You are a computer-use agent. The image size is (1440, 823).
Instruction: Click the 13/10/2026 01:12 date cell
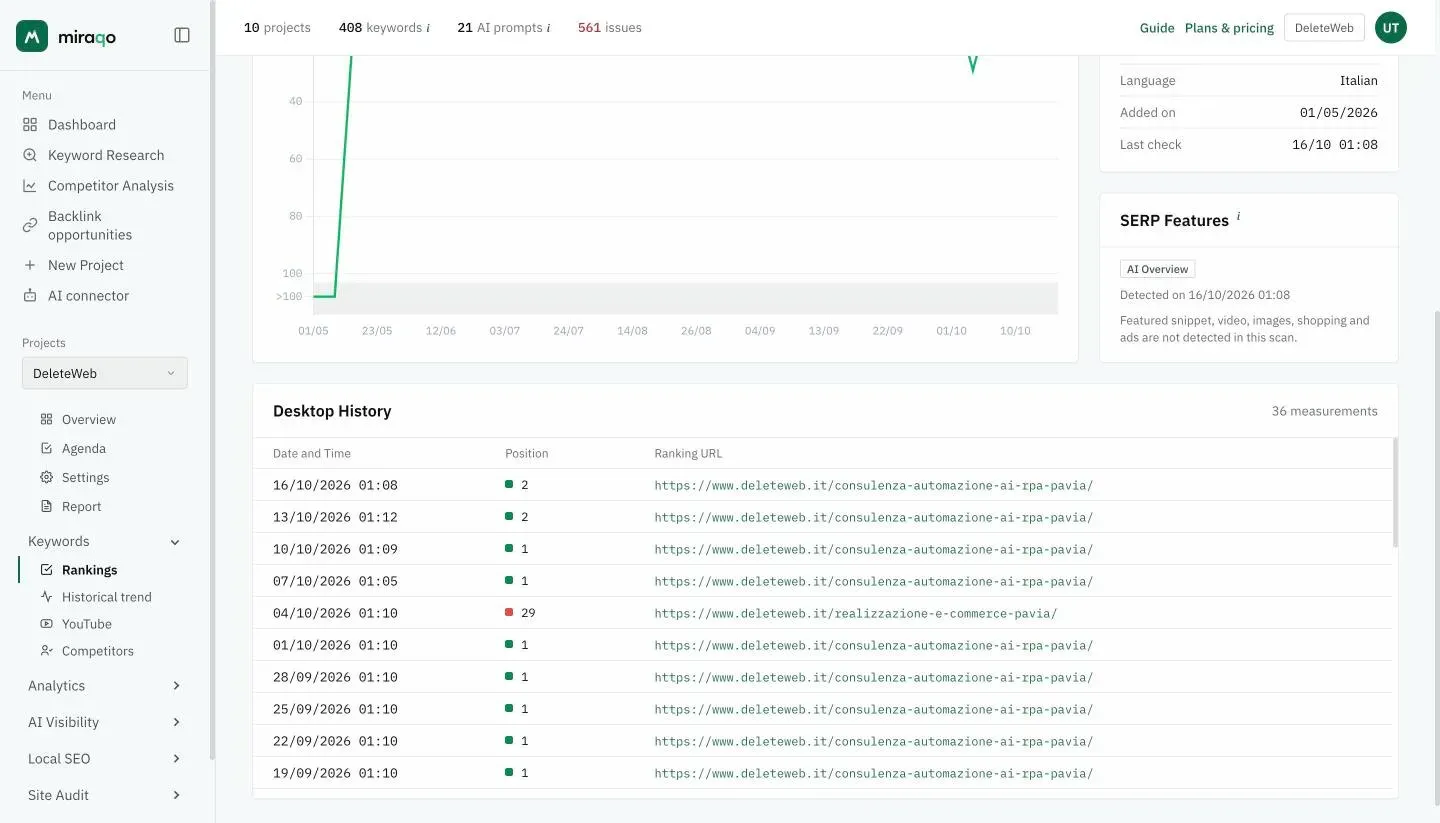pyautogui.click(x=335, y=517)
